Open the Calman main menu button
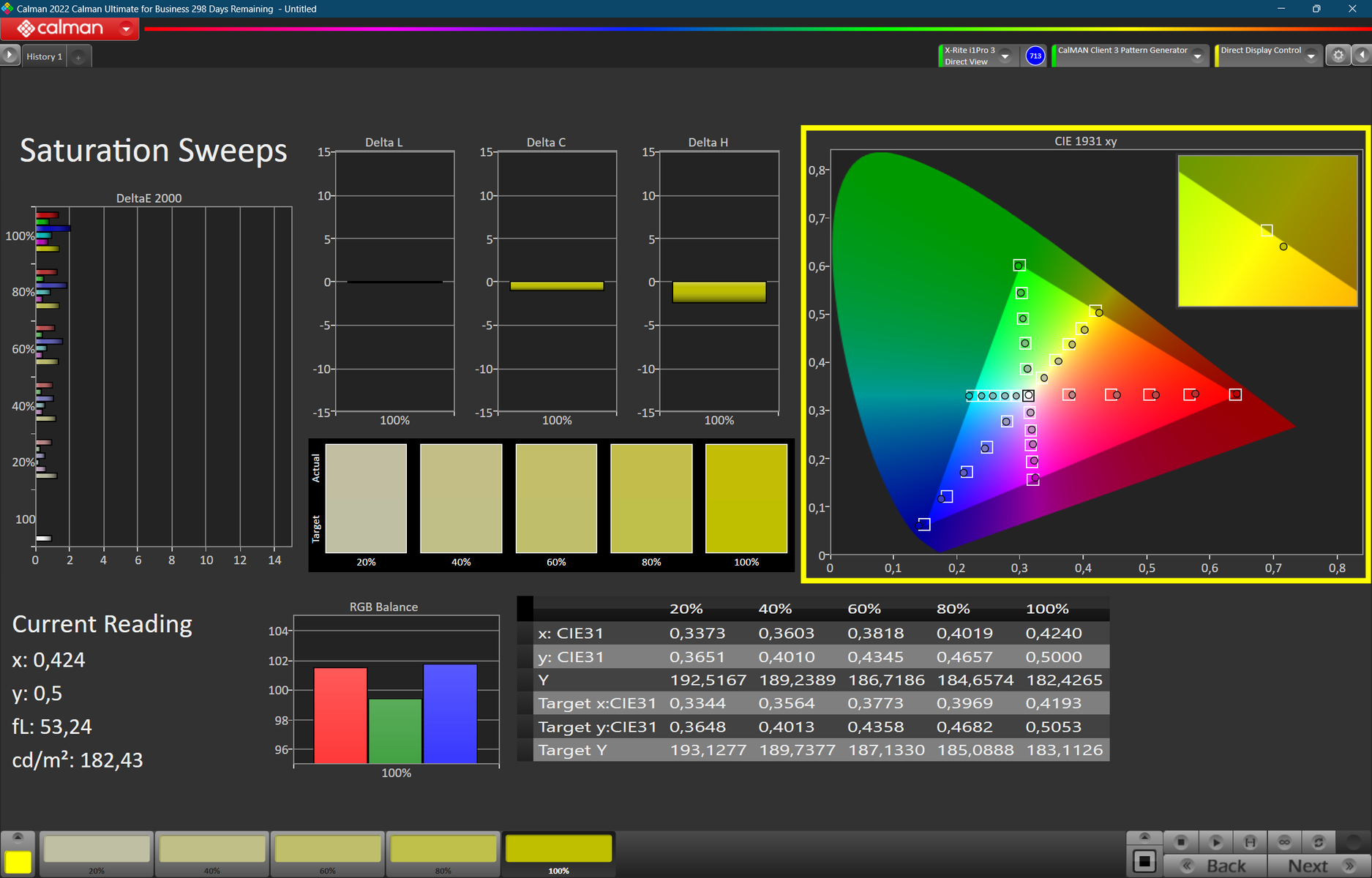Screen dimensions: 1372x878 (70, 29)
